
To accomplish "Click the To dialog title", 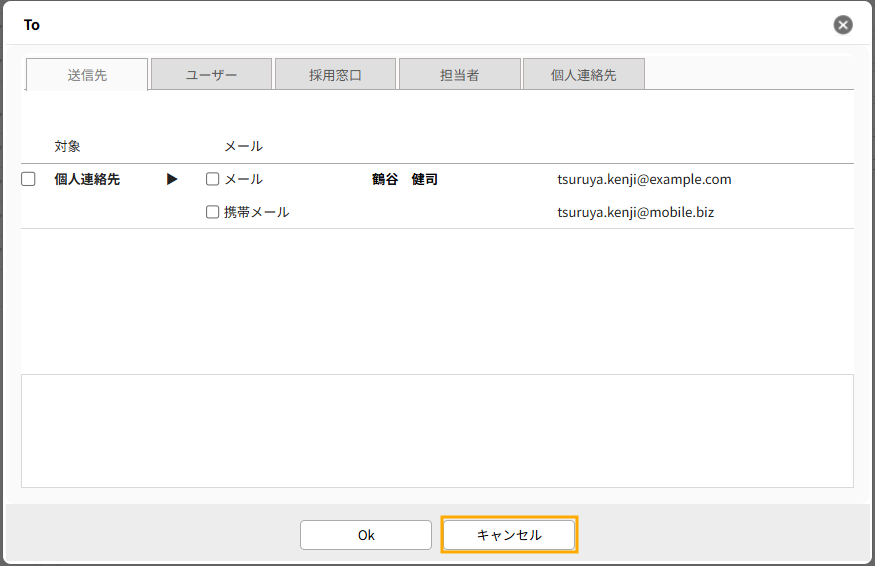I will click(32, 25).
